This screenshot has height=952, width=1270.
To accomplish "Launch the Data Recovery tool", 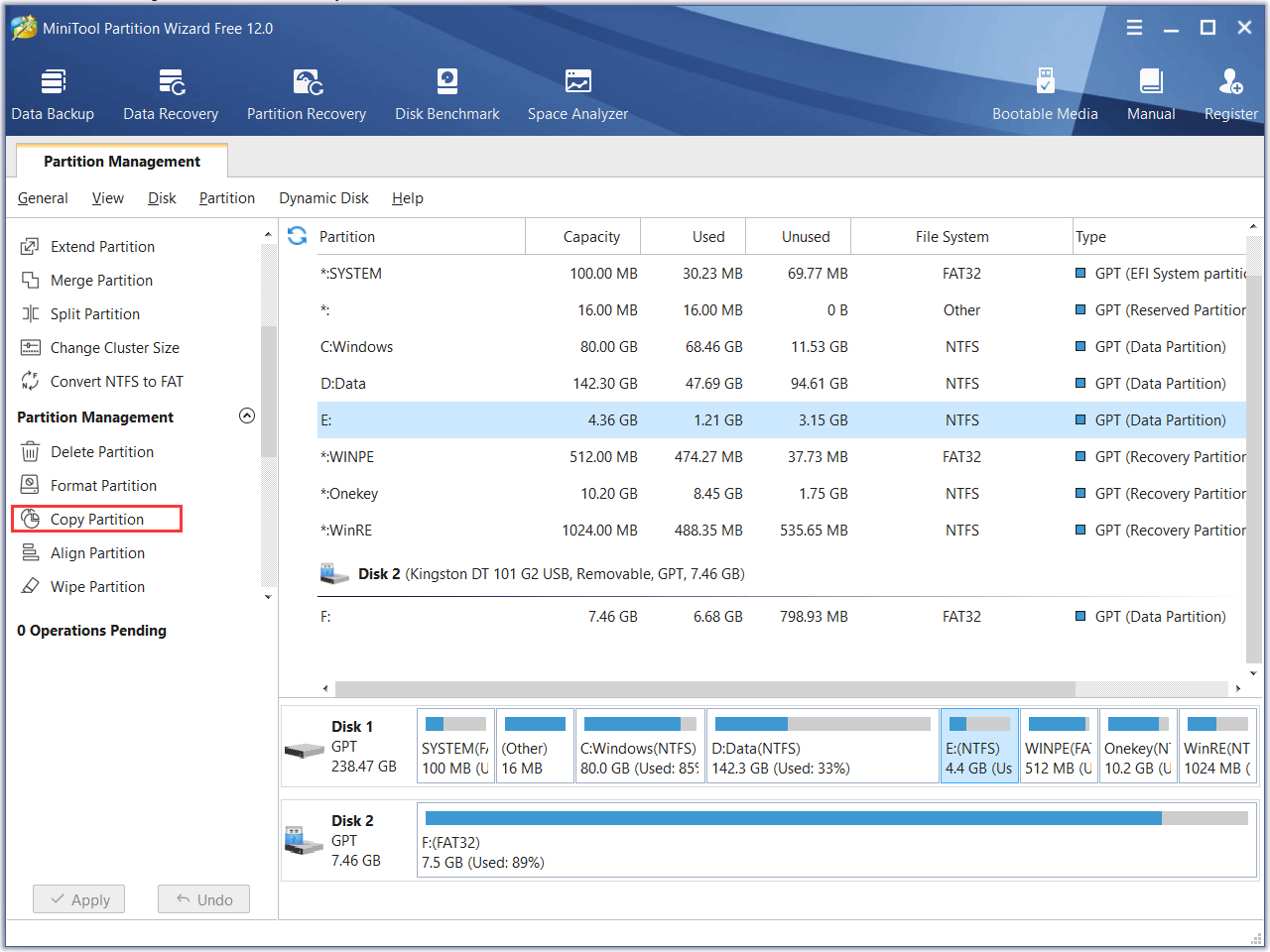I will [x=171, y=94].
